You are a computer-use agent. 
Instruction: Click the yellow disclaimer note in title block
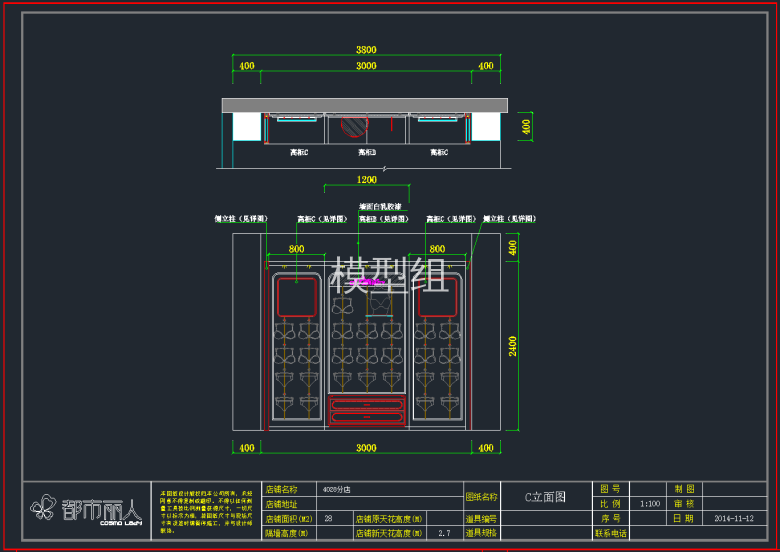[x=208, y=511]
